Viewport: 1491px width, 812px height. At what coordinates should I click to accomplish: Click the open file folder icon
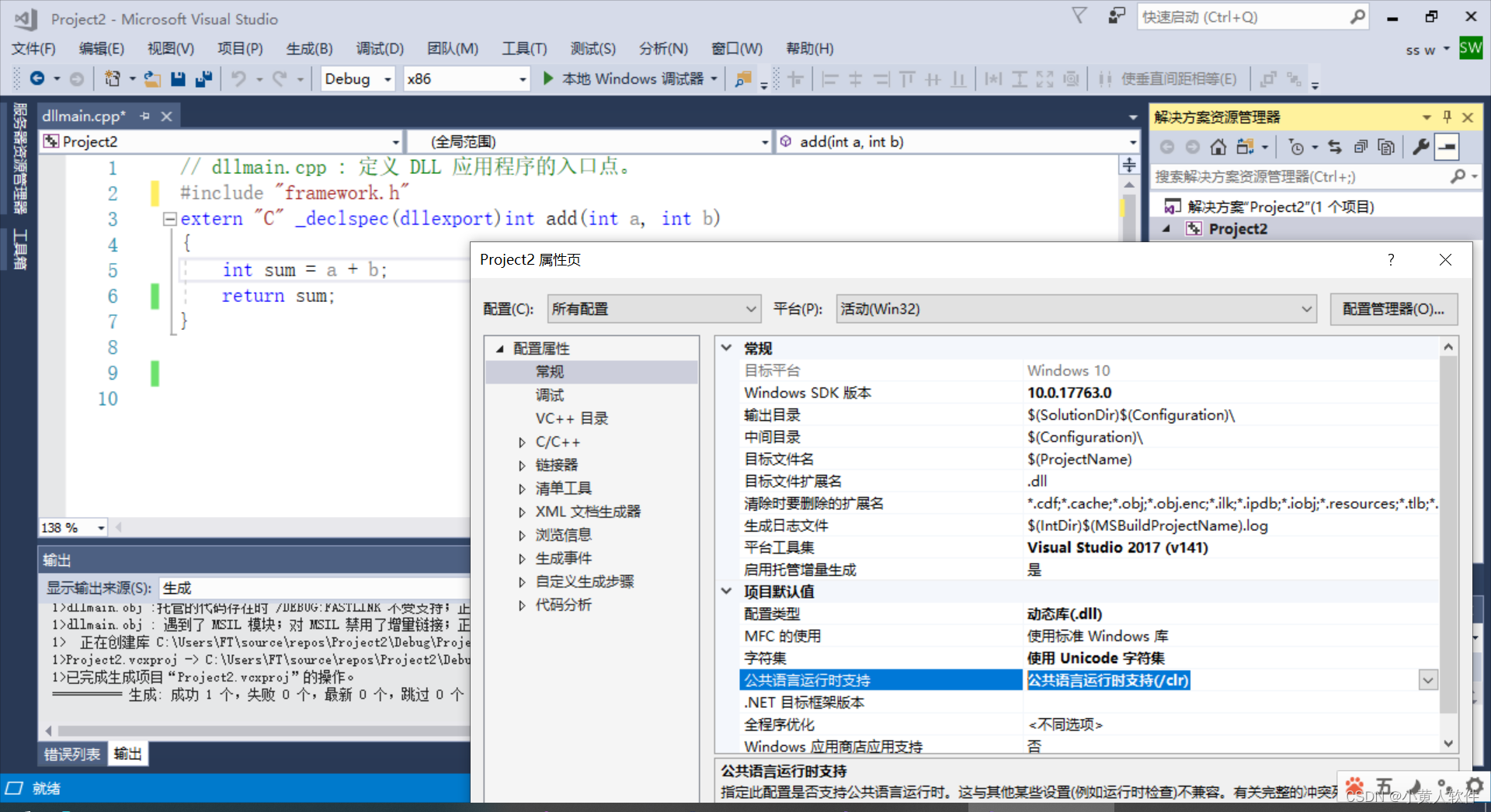coord(153,78)
